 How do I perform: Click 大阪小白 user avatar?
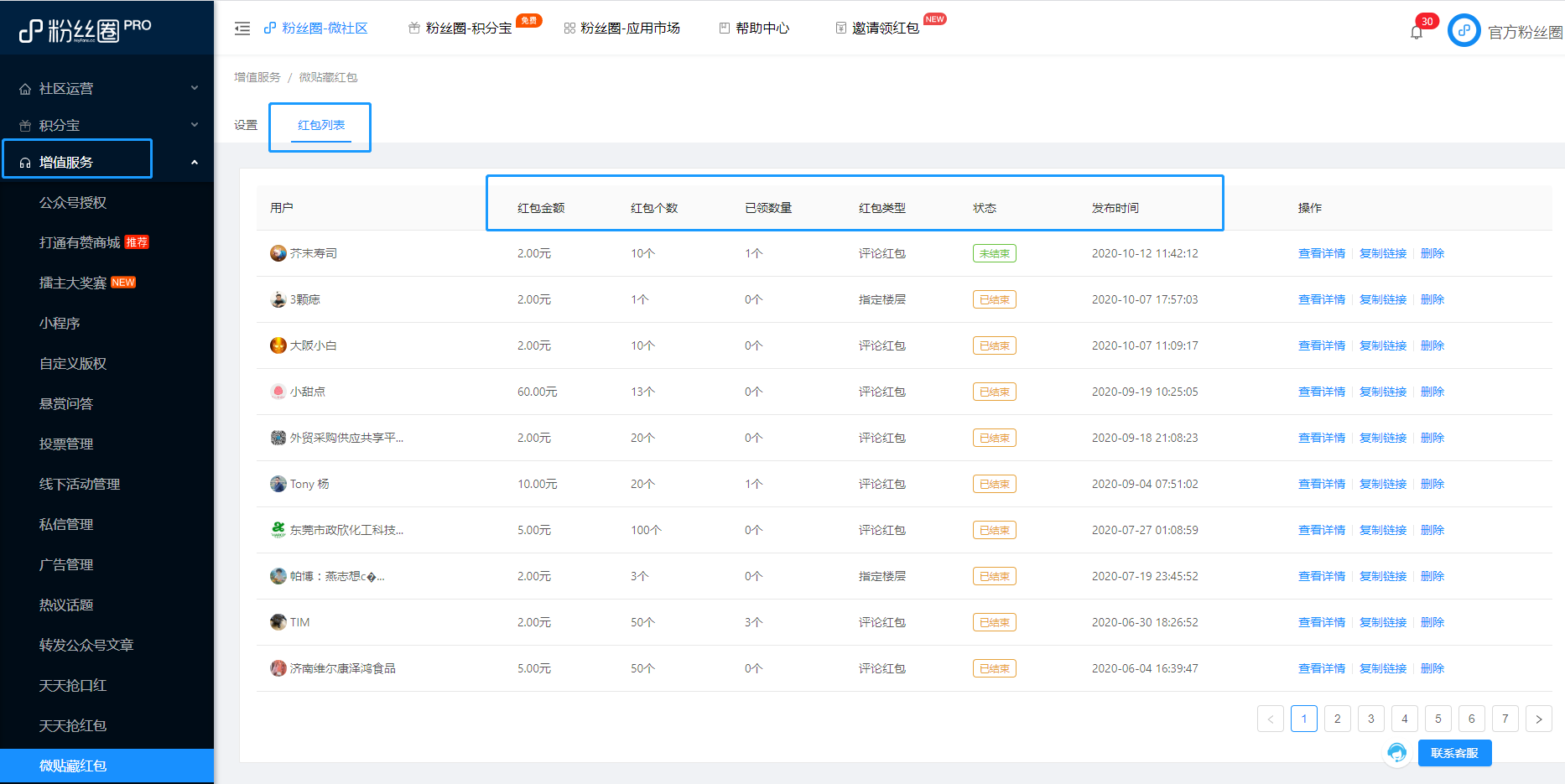coord(278,345)
